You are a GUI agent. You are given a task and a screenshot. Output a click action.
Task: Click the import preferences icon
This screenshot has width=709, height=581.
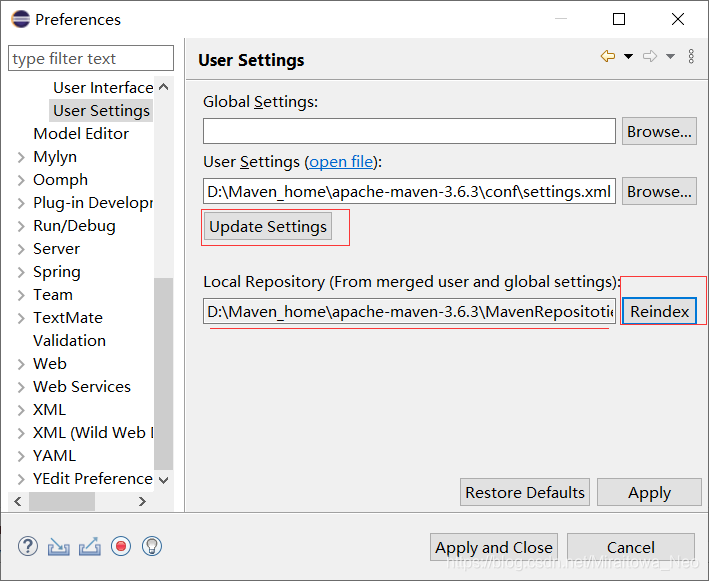point(59,546)
